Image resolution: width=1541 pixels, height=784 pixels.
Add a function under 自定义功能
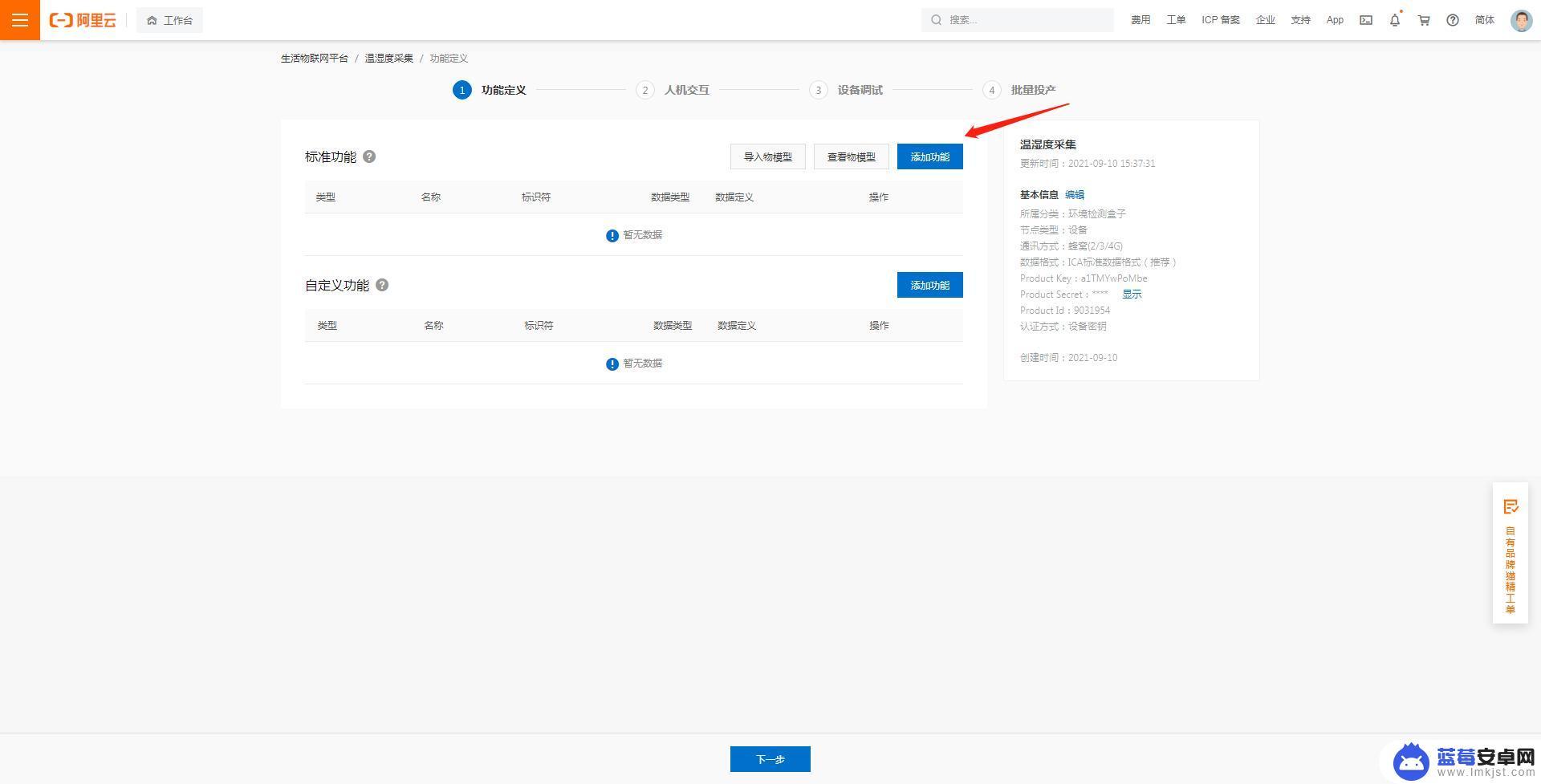[x=930, y=285]
